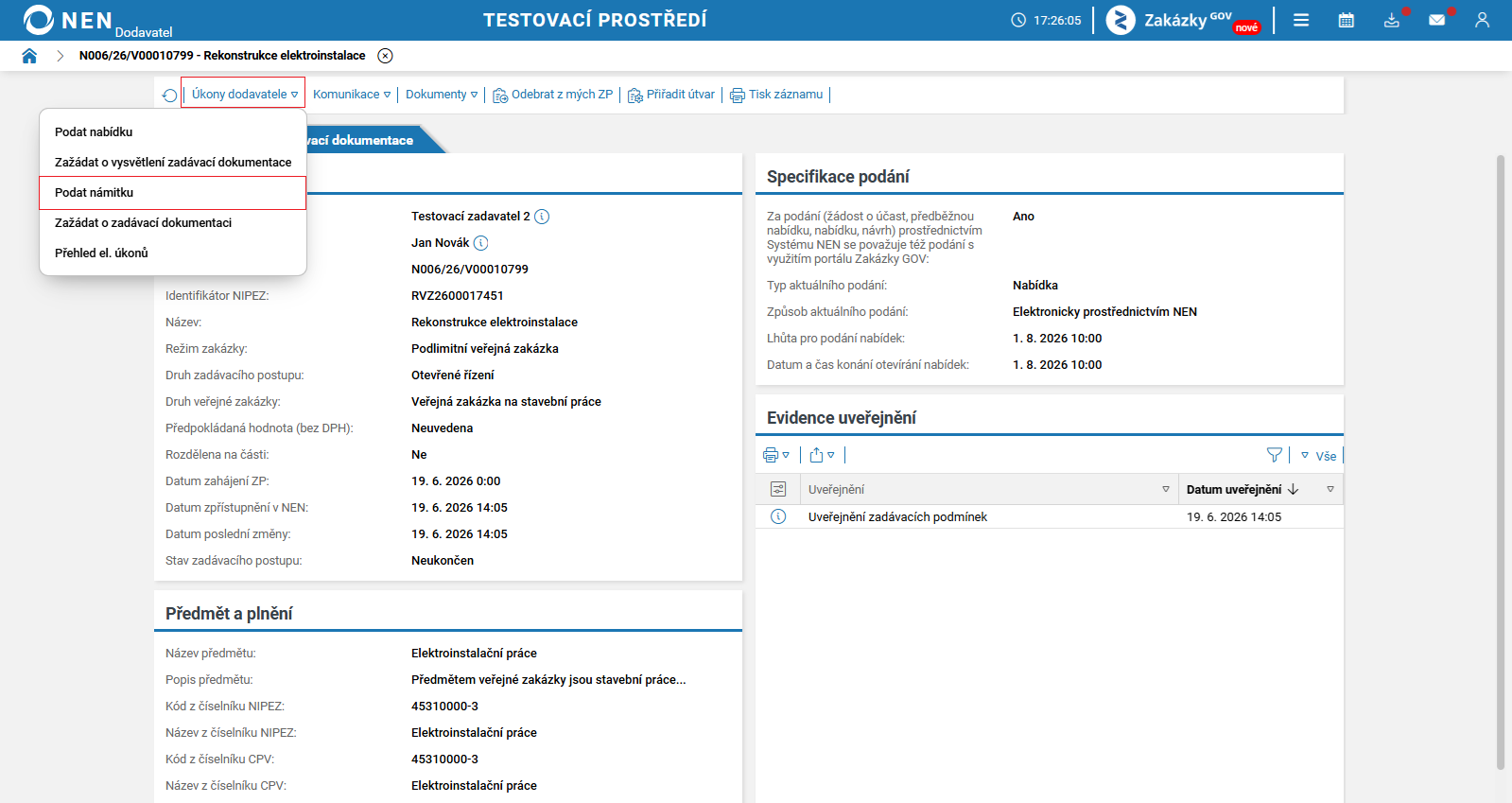The height and width of the screenshot is (803, 1512).
Task: Click Odebrat z mých ZP button
Action: pos(553,95)
